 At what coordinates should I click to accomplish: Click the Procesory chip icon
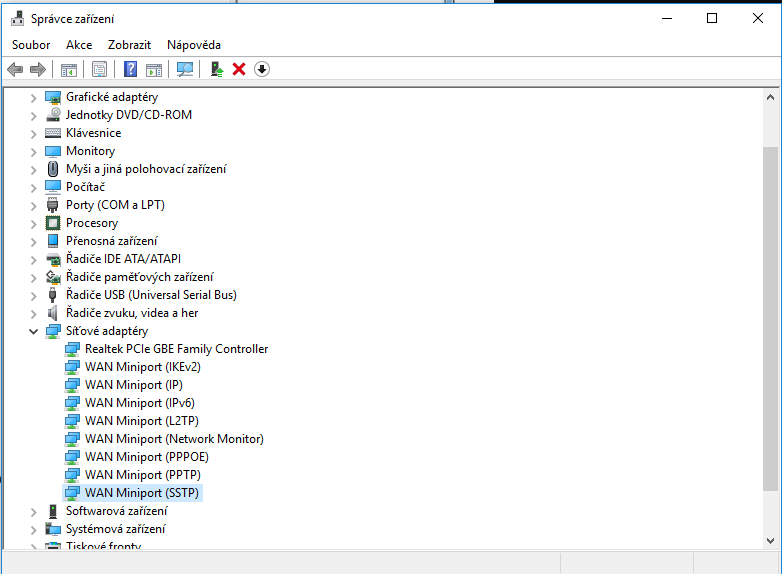pos(53,223)
